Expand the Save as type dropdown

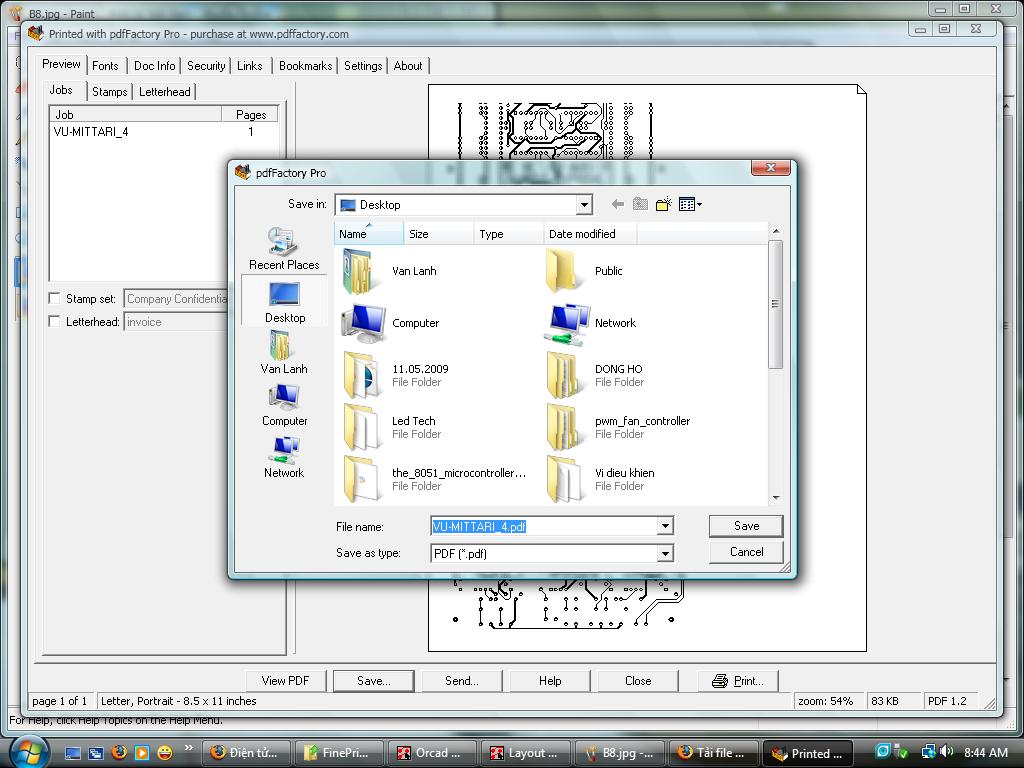(665, 553)
